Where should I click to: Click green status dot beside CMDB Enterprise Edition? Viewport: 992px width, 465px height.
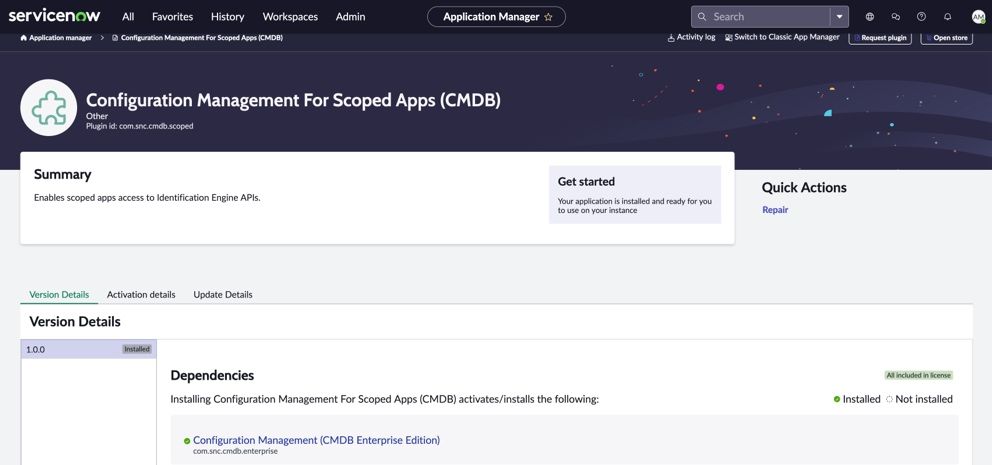click(x=187, y=441)
